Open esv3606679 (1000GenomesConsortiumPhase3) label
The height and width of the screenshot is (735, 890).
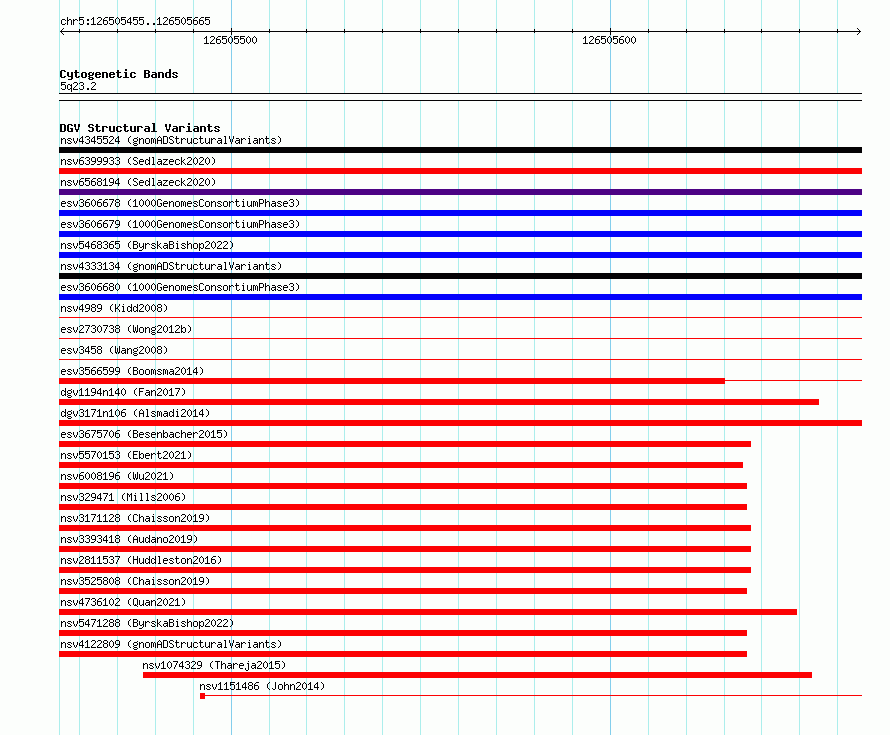(x=180, y=224)
